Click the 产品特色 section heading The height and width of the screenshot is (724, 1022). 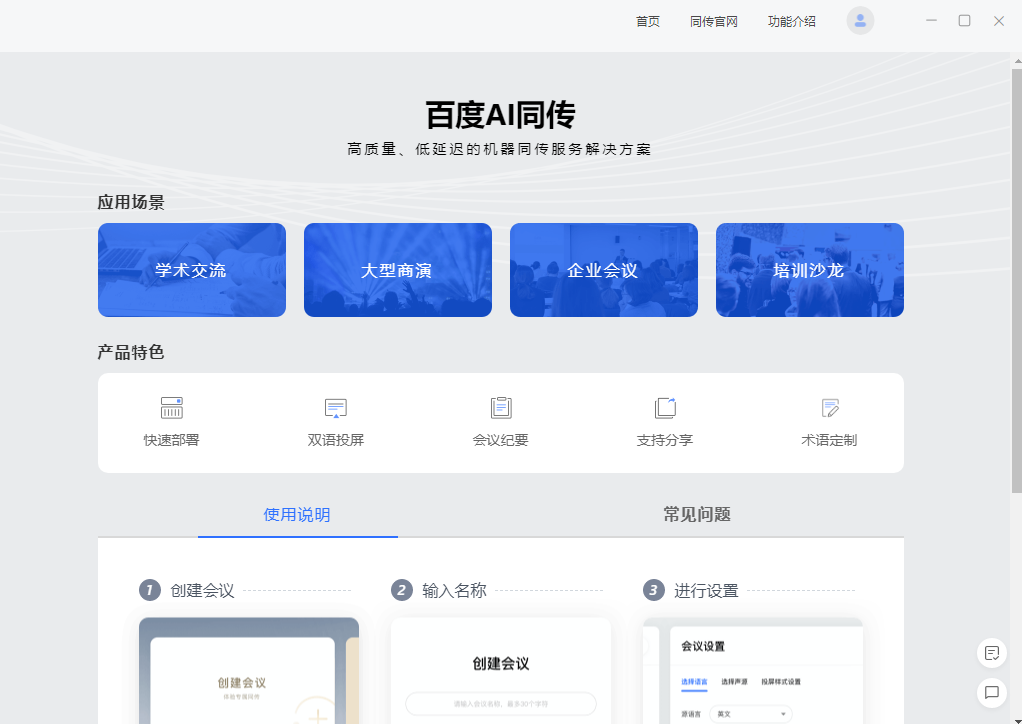point(130,353)
